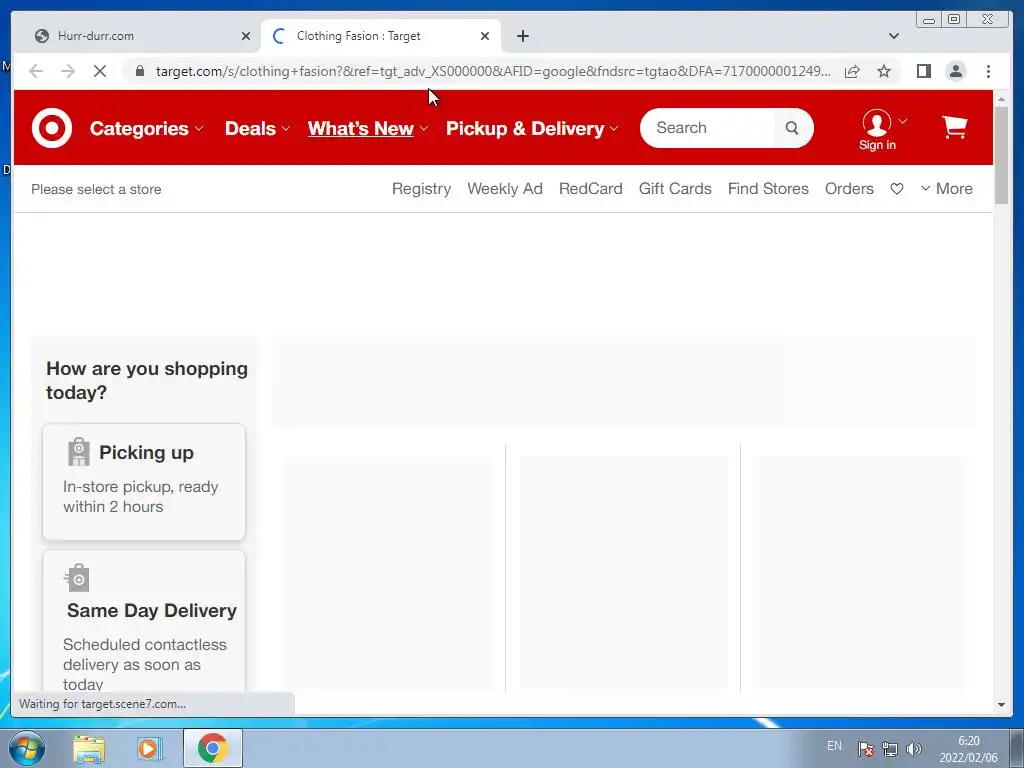
Task: View Orders link
Action: click(x=849, y=189)
